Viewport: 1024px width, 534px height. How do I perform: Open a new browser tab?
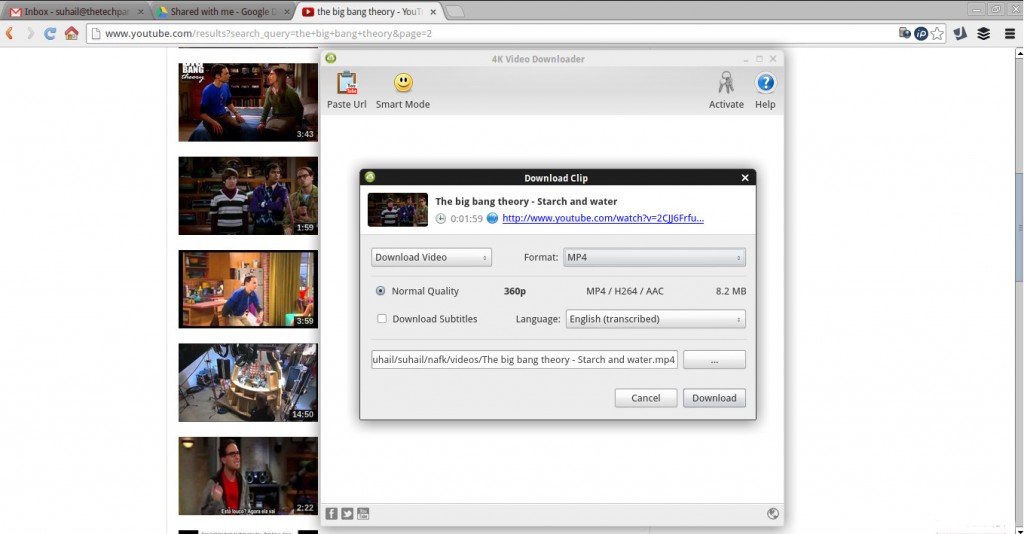455,12
